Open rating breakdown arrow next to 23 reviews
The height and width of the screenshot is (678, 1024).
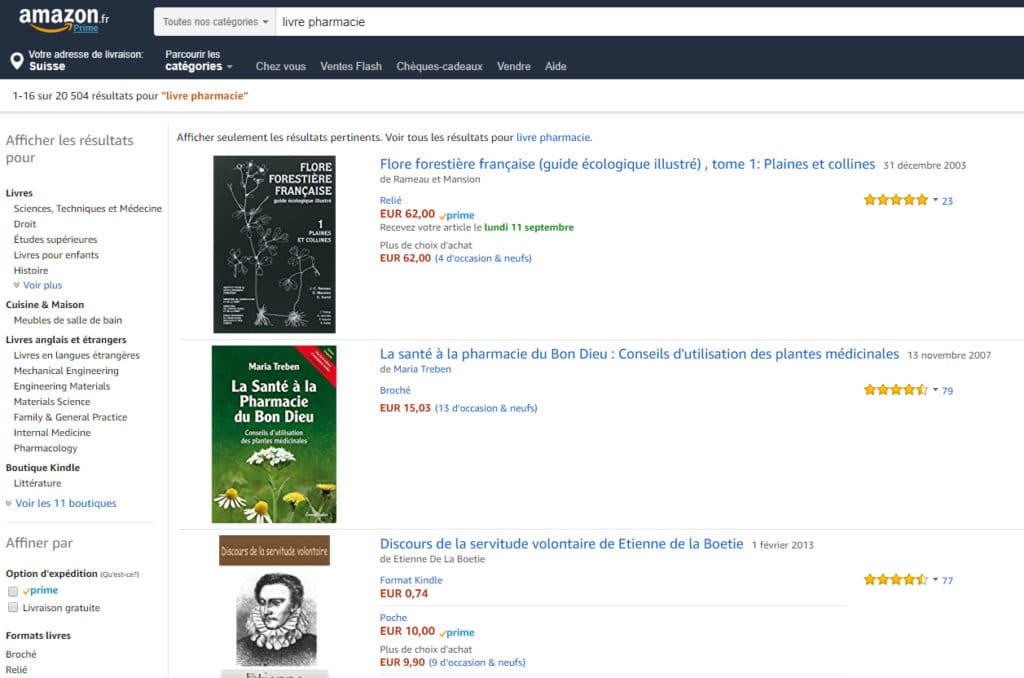coord(935,200)
